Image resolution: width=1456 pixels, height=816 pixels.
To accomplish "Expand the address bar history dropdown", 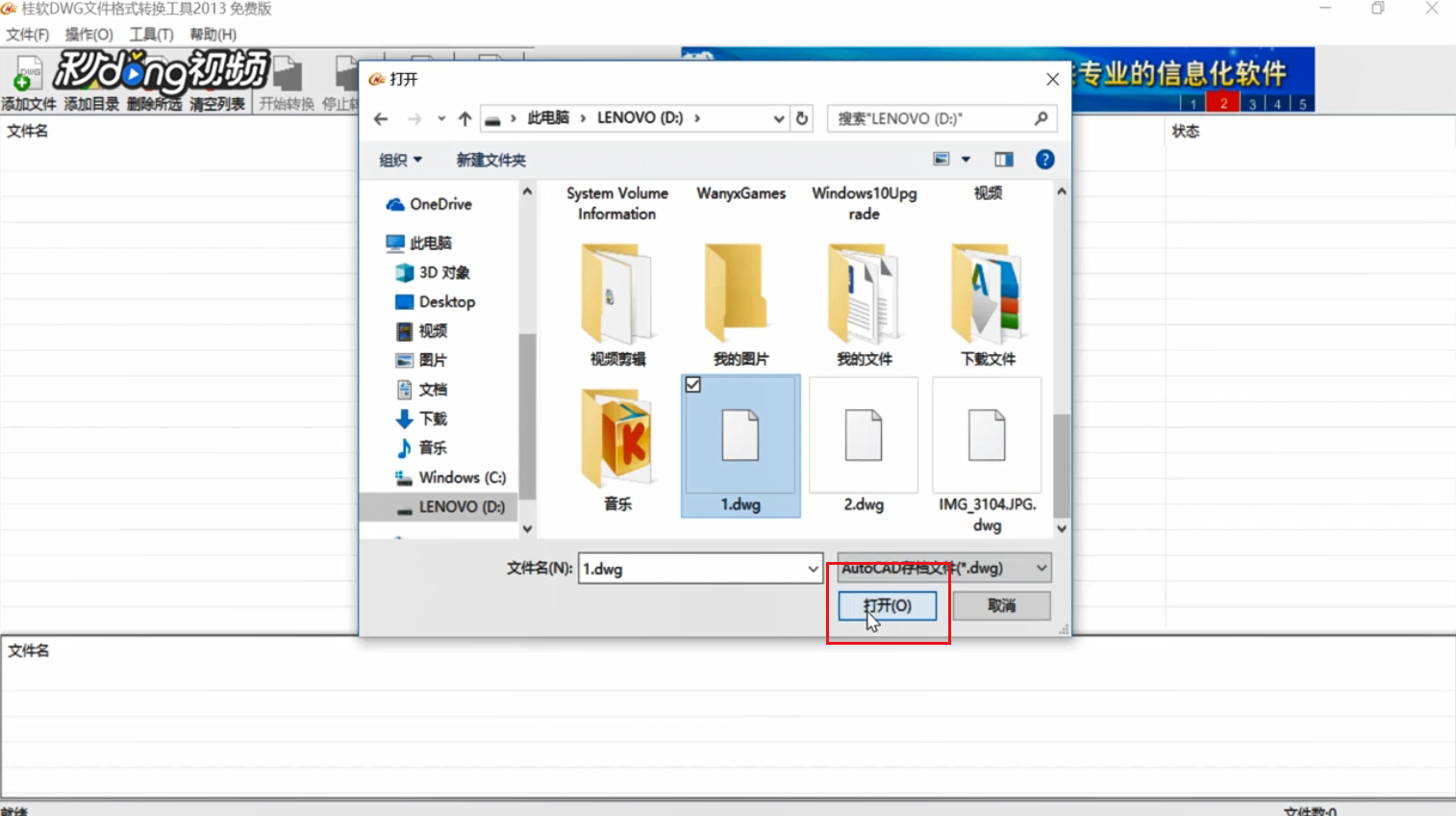I will click(779, 118).
